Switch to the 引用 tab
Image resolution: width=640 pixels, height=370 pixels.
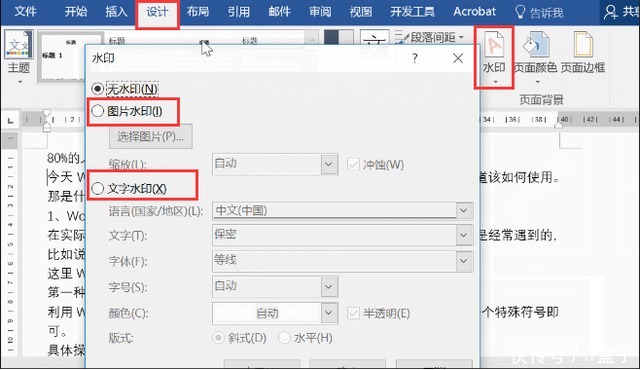pyautogui.click(x=239, y=11)
